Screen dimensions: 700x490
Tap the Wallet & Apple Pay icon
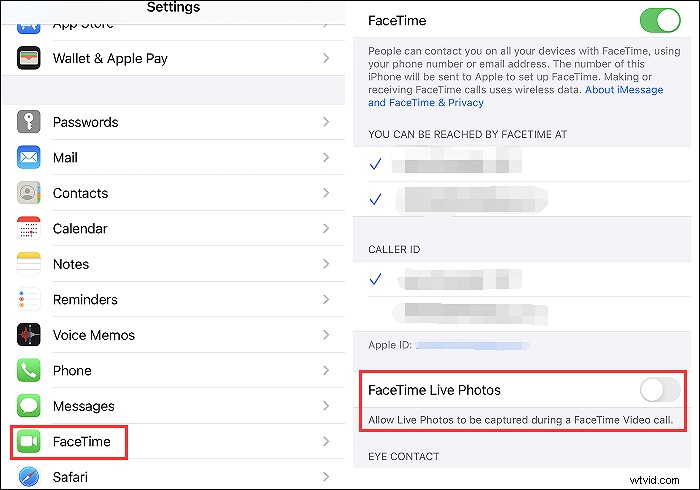click(29, 58)
